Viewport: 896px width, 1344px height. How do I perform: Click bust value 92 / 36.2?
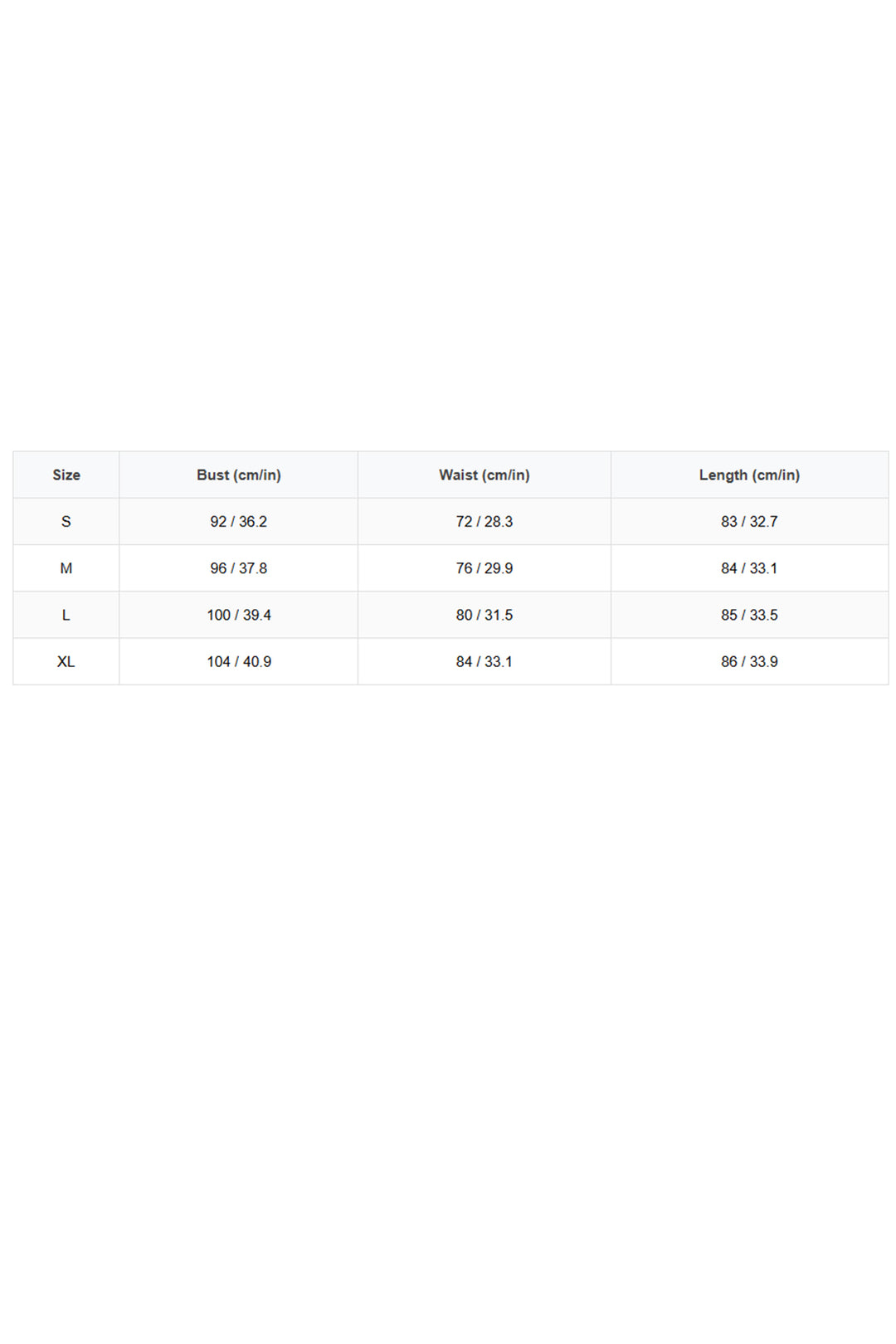pos(239,522)
